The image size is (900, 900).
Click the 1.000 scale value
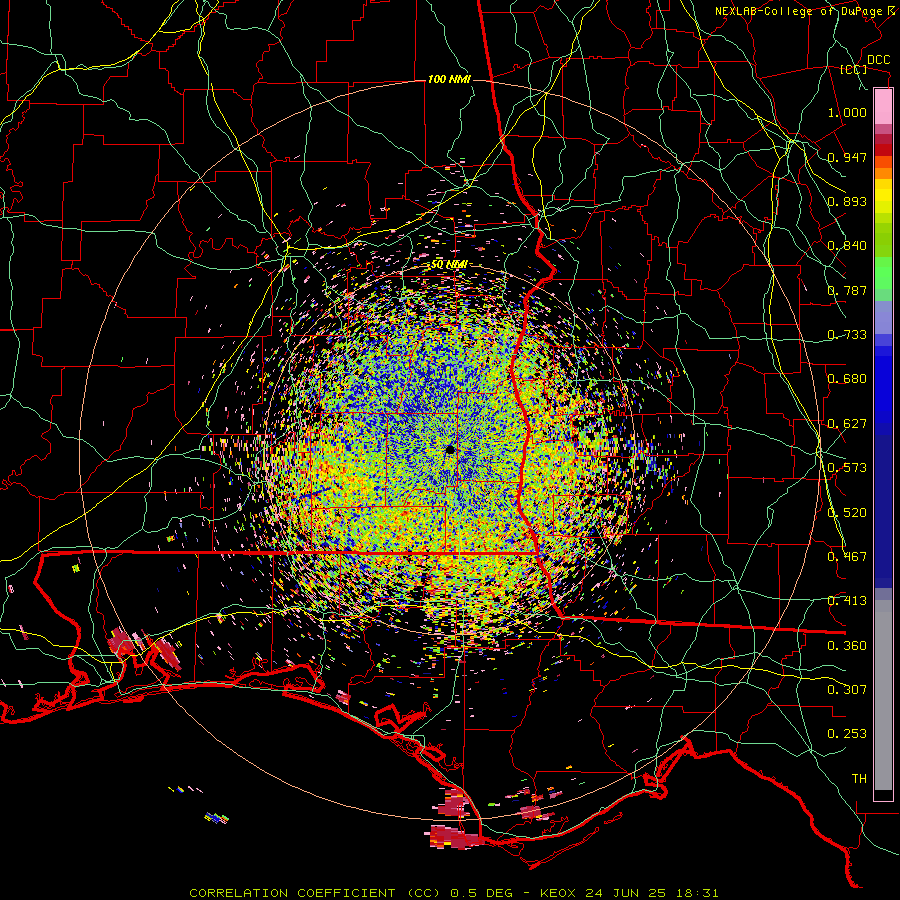[847, 112]
